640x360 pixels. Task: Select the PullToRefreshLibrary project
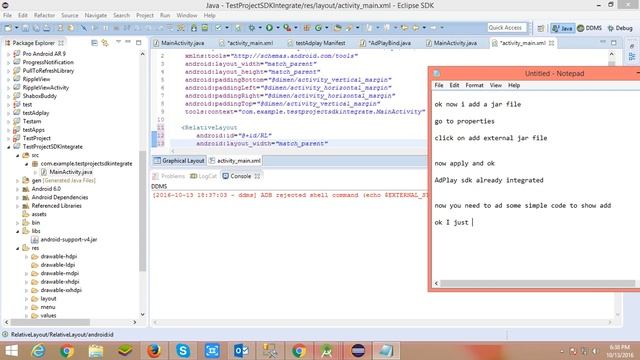[44, 71]
